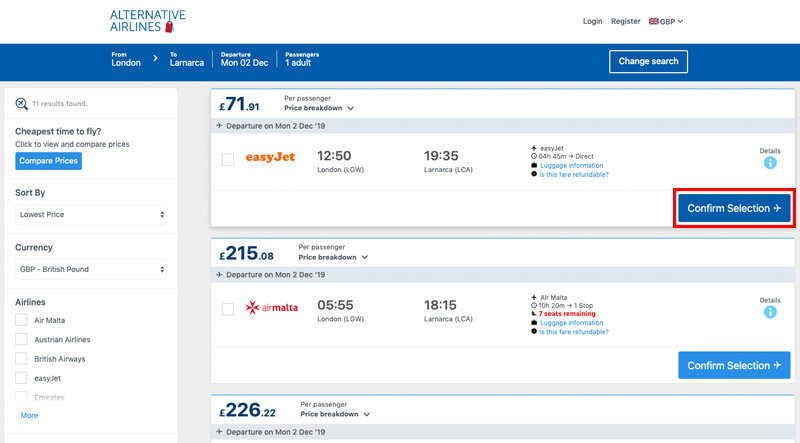This screenshot has width=800, height=443.
Task: Open the Sort By Lowest Price dropdown
Action: [91, 214]
